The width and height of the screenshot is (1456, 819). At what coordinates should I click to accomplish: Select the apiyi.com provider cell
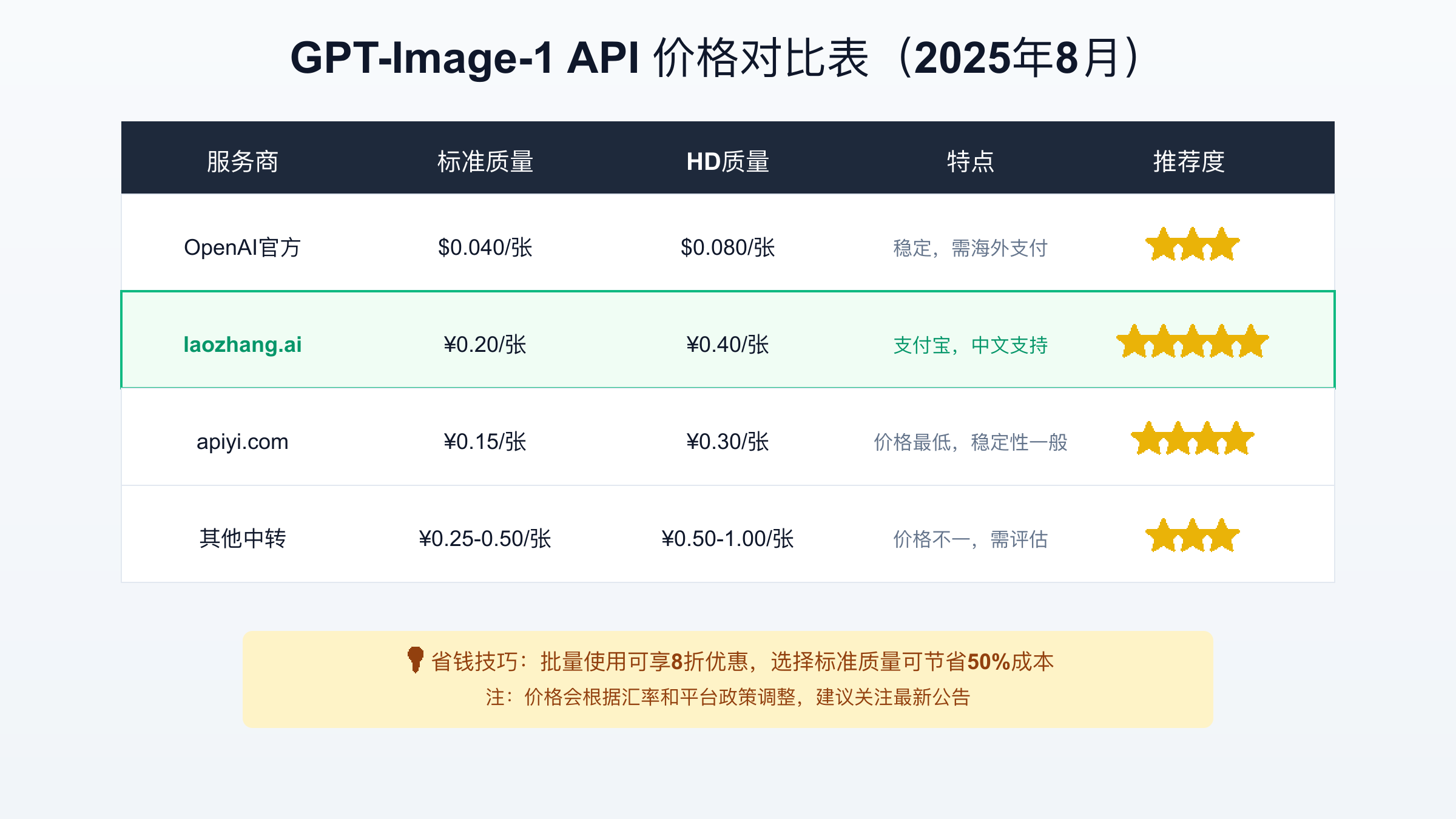[243, 442]
